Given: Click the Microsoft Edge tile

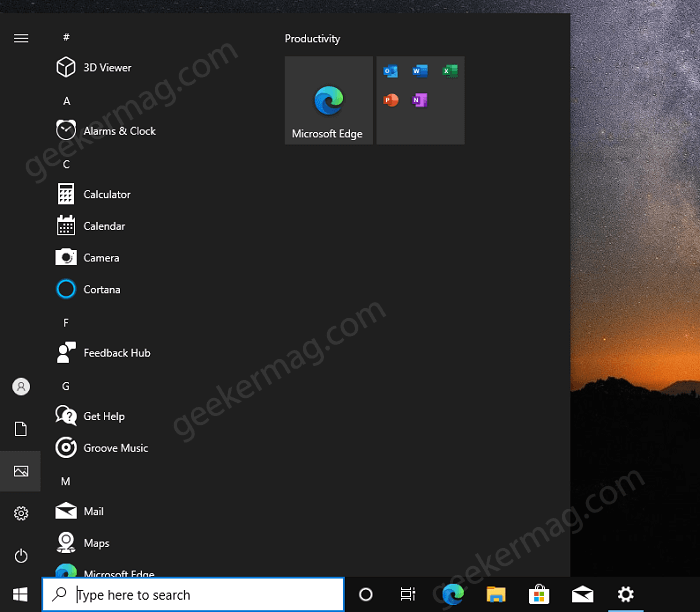Looking at the screenshot, I should pos(329,100).
